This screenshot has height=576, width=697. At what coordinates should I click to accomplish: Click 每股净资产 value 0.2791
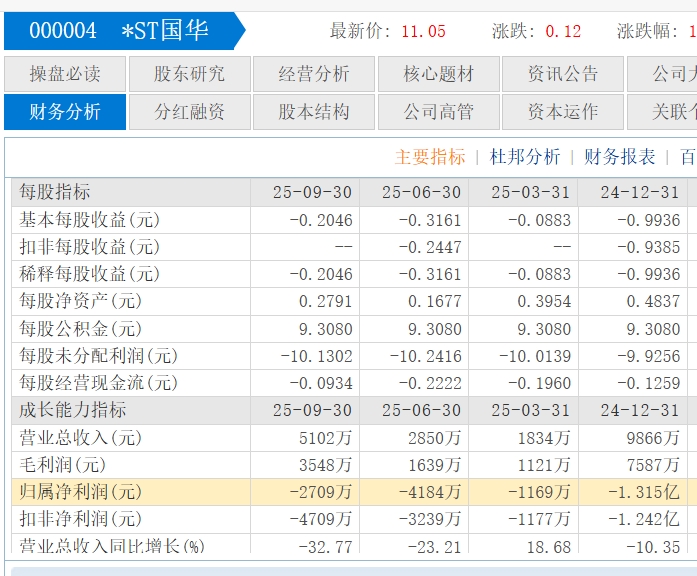click(325, 301)
